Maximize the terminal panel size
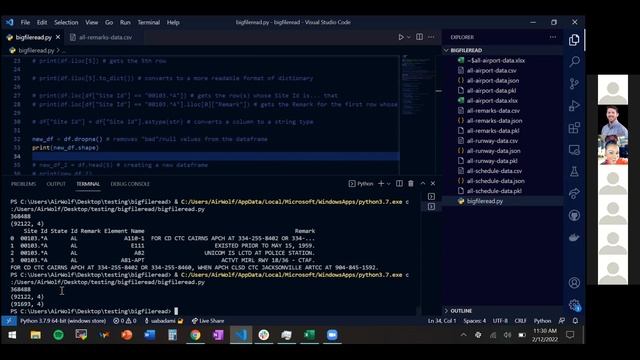The height and width of the screenshot is (360, 640). (422, 184)
